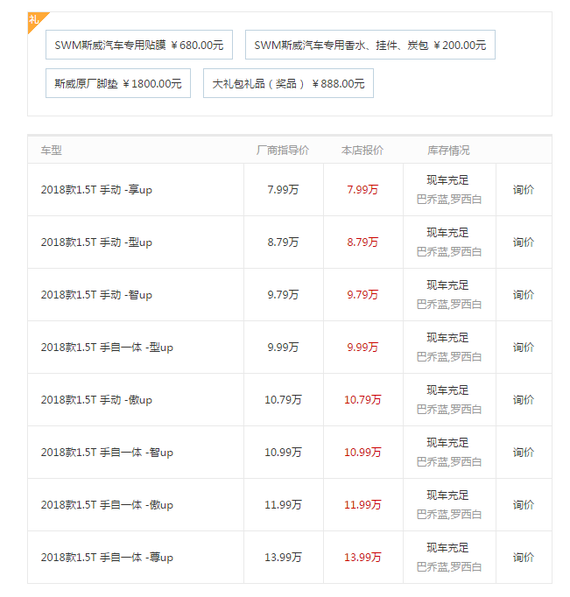This screenshot has width=570, height=597.
Task: Click 巴乔蓝,罗西白 colors in 手自一体 -智up row
Action: 449,462
